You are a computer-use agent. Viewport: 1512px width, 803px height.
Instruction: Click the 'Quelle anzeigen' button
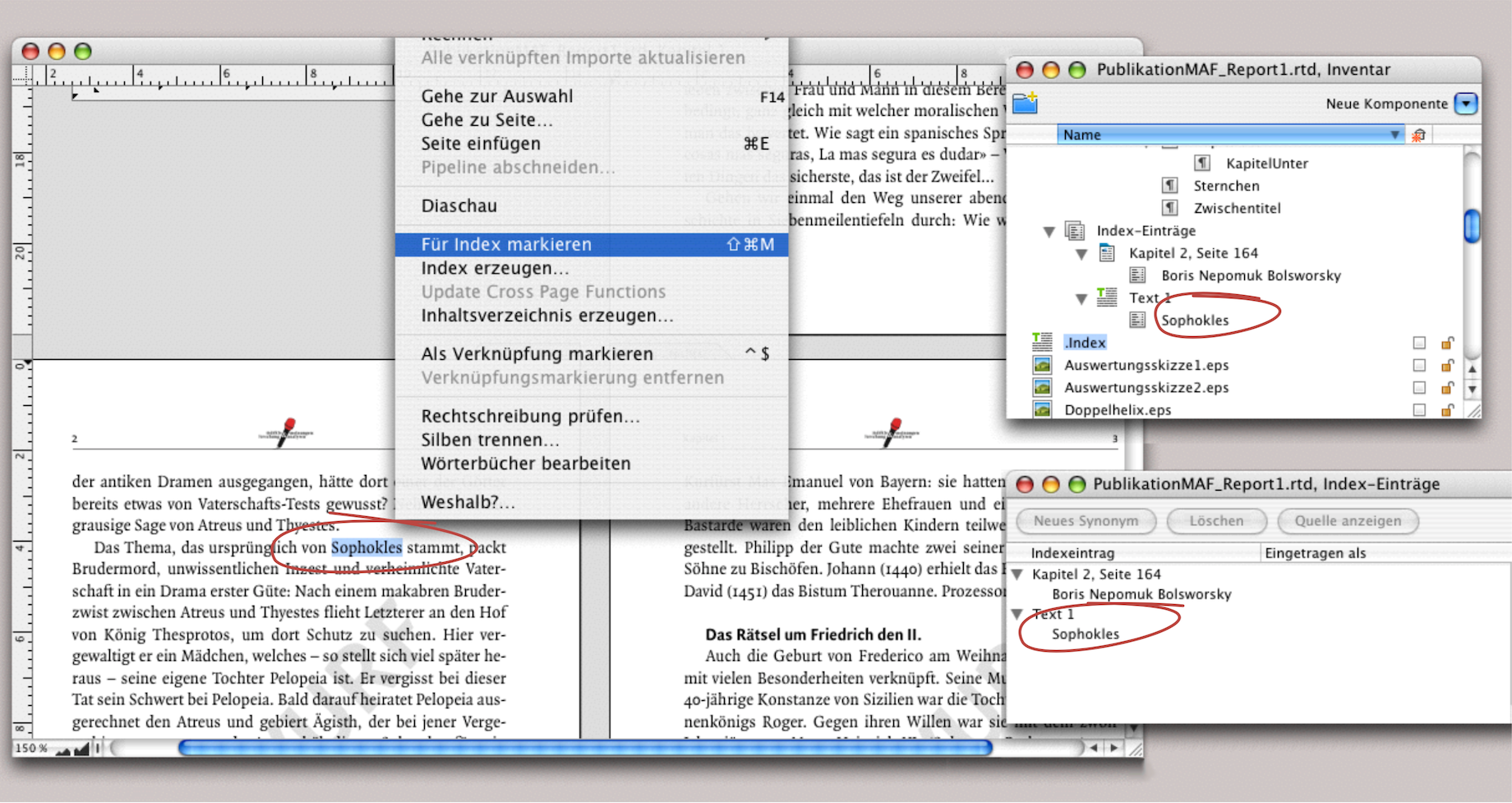(x=1348, y=521)
